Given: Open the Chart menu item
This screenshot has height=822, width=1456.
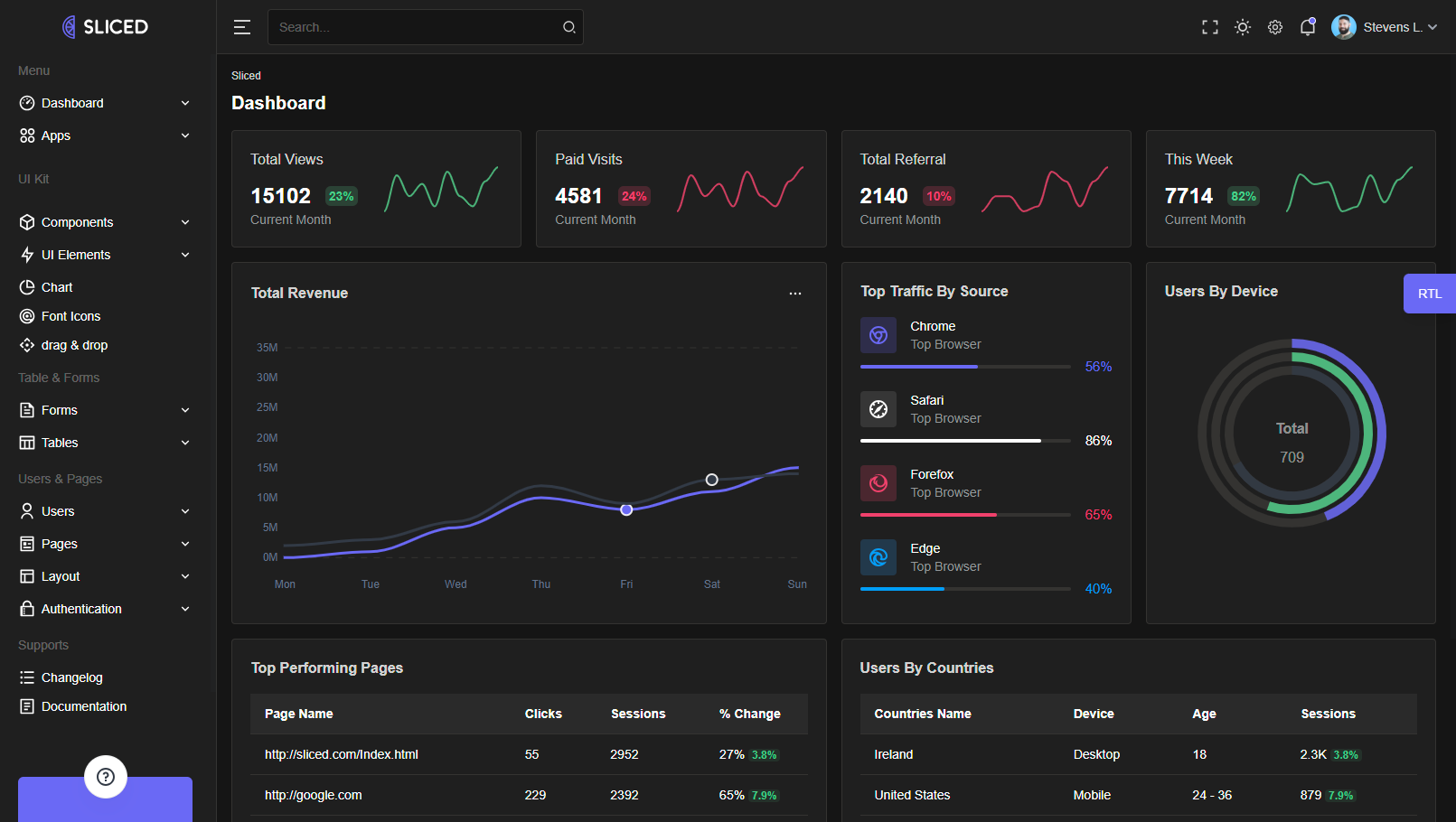Looking at the screenshot, I should pyautogui.click(x=57, y=287).
